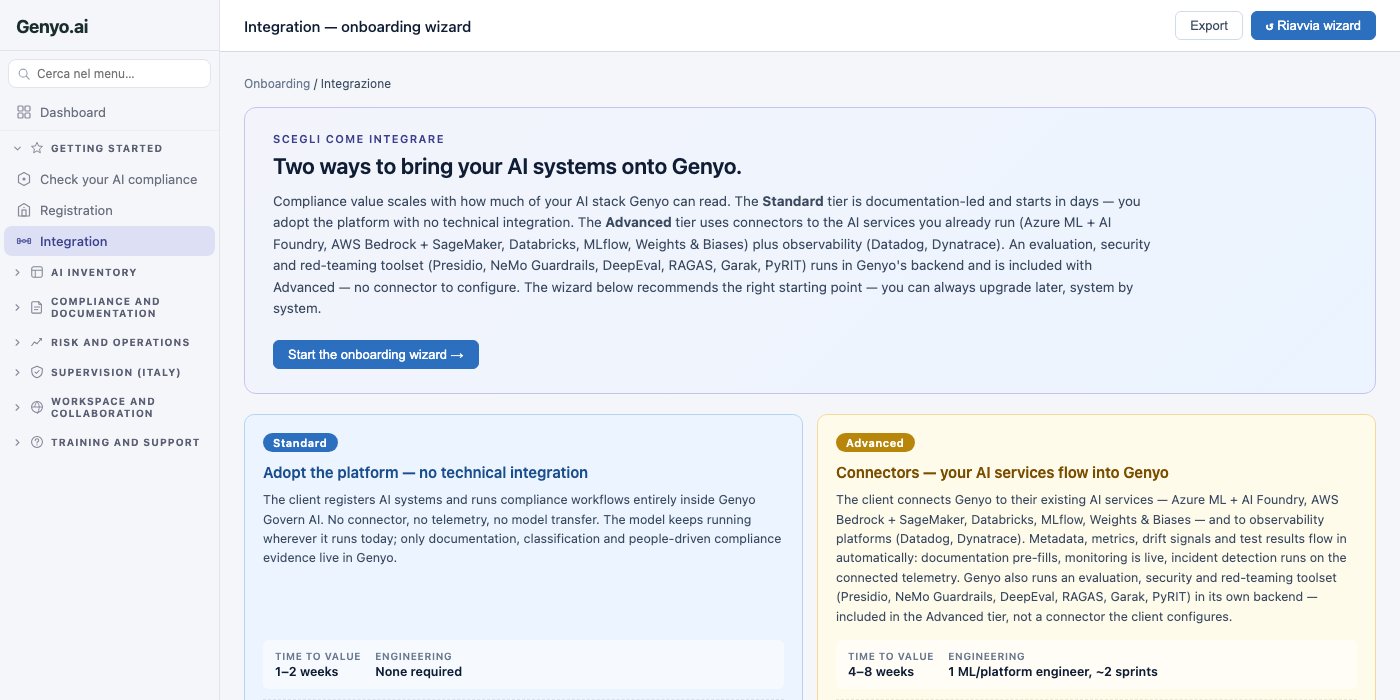The height and width of the screenshot is (700, 1400).
Task: Start the onboarding wizard
Action: pos(376,354)
